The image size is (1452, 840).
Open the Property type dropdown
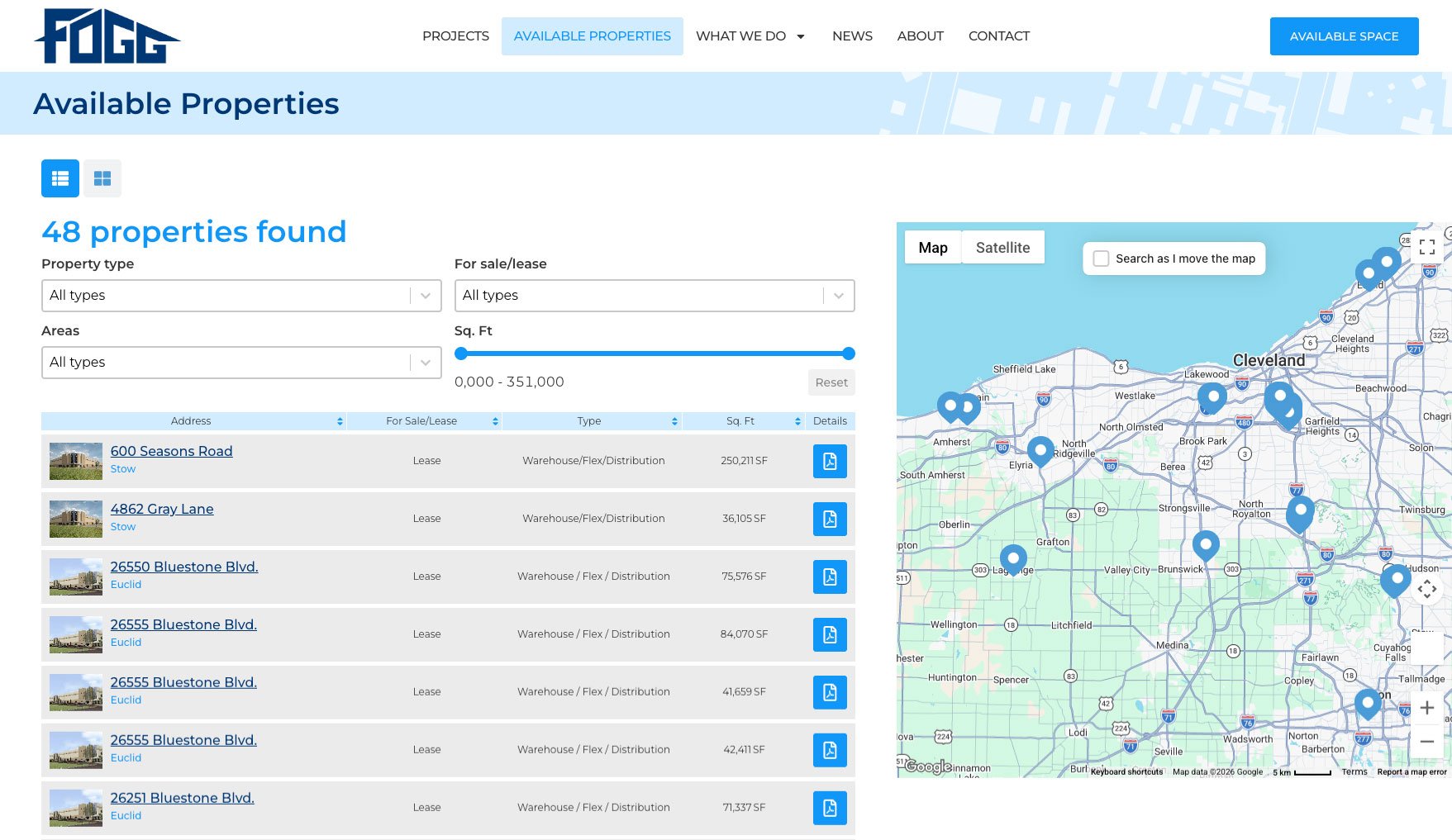pyautogui.click(x=240, y=295)
